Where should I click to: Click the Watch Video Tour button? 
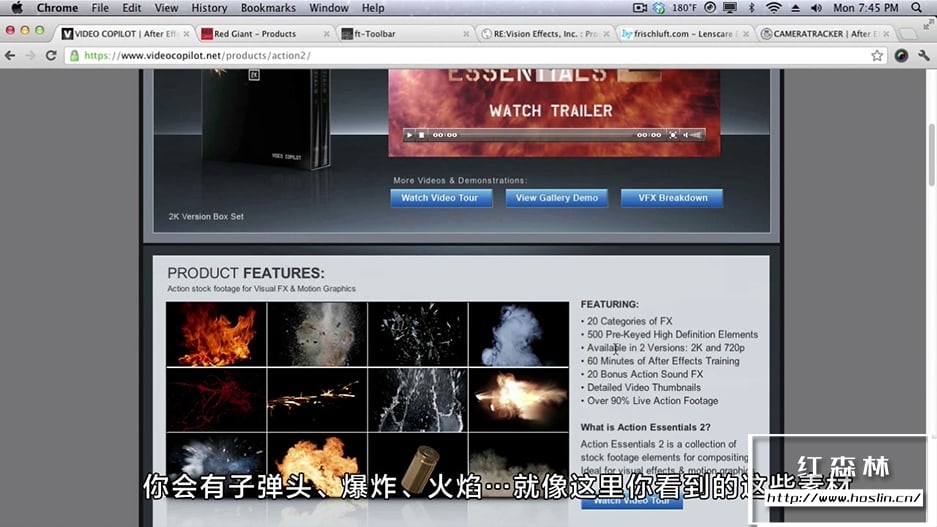coord(441,198)
